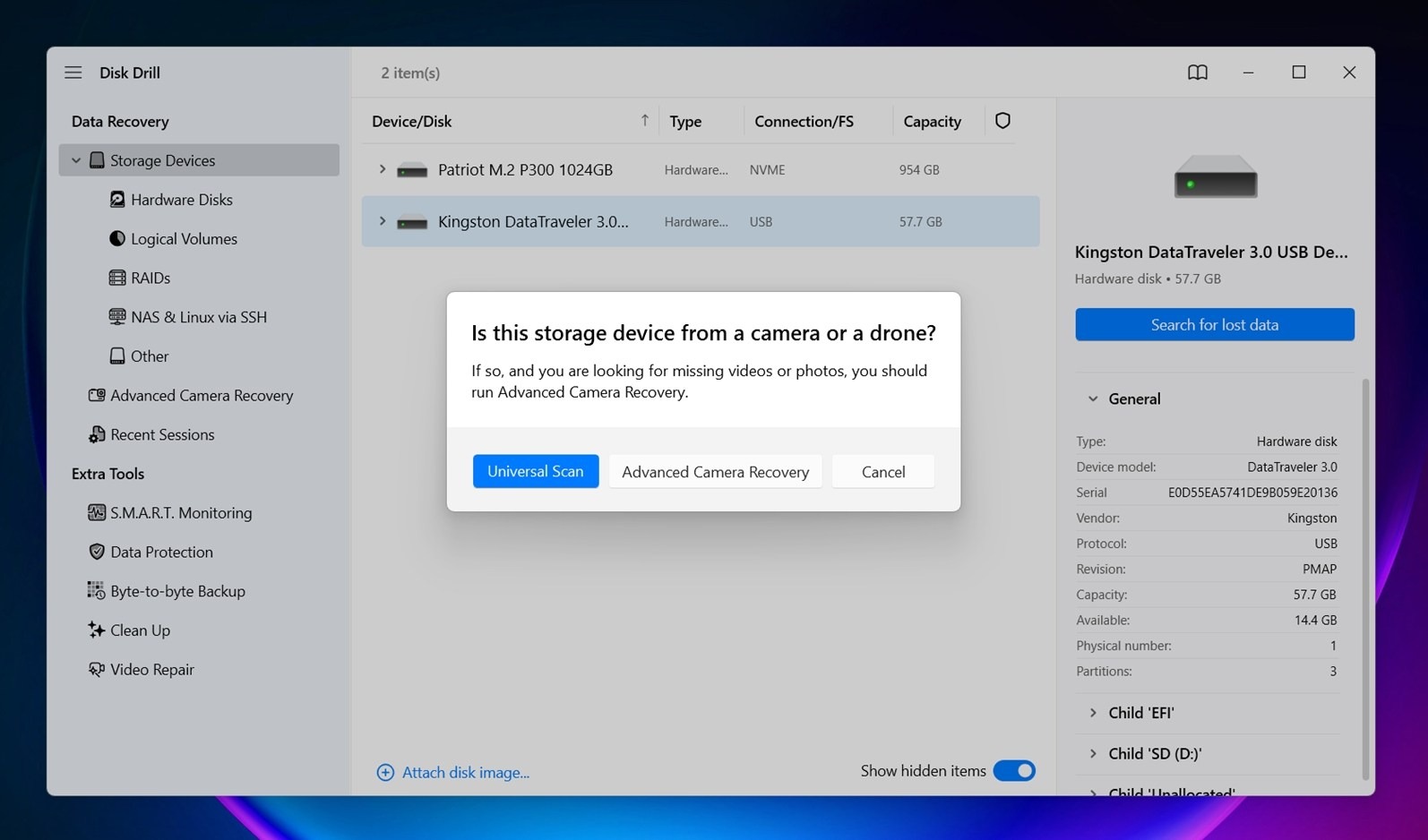Click the Kingston capacity value 57.7 GB in list
Viewport: 1428px width, 840px height.
(x=921, y=222)
